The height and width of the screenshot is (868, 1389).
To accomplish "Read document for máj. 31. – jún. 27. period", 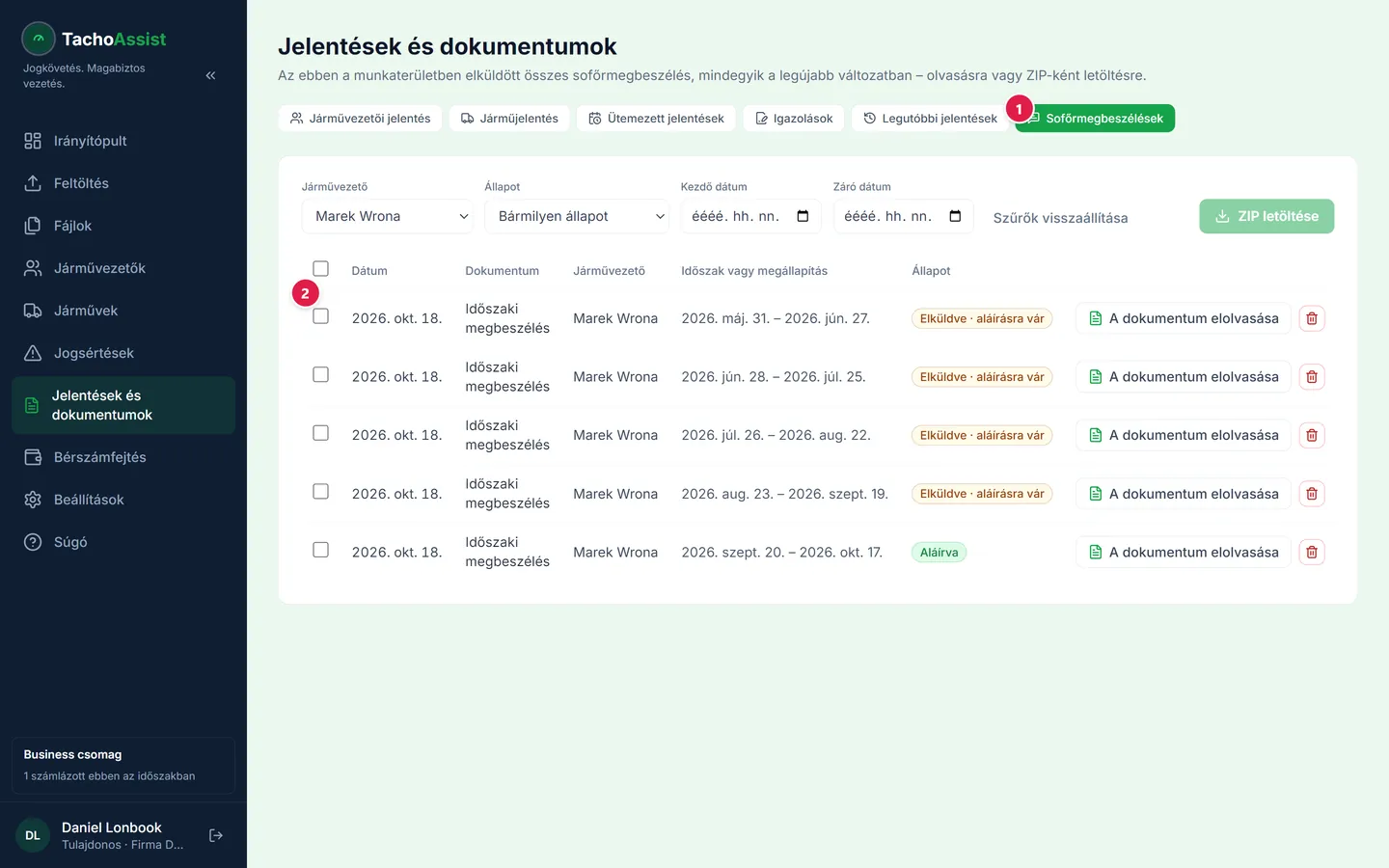I will 1184,318.
